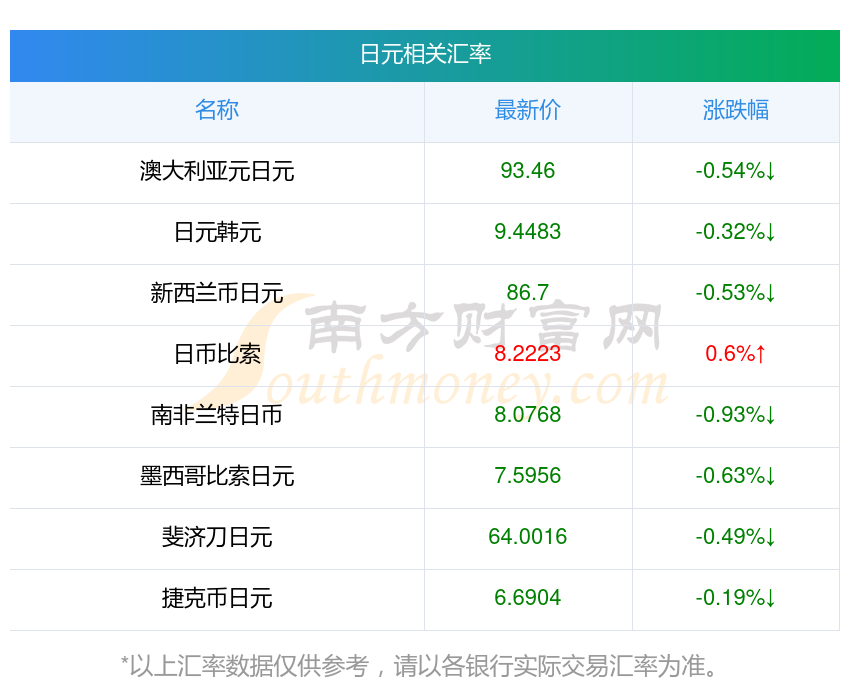Click the 日元相关汇率 table title
This screenshot has height=698, width=850.
tap(426, 54)
